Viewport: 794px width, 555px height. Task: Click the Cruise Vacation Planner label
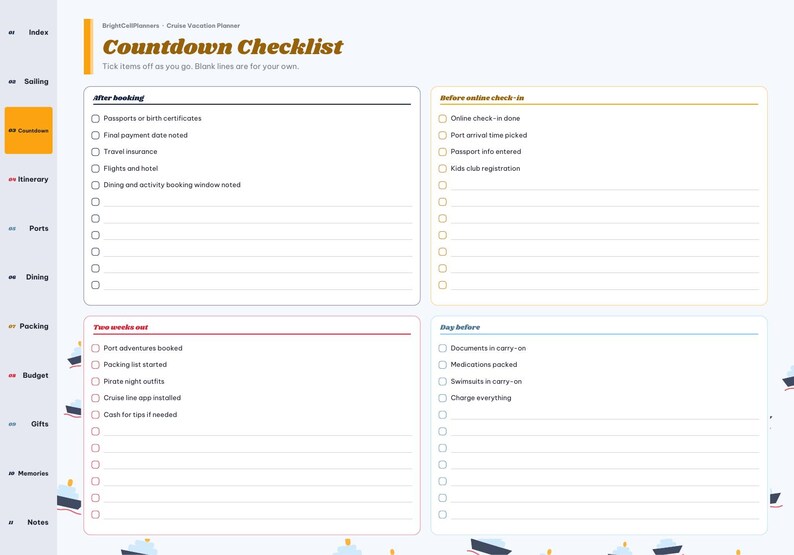[x=203, y=25]
